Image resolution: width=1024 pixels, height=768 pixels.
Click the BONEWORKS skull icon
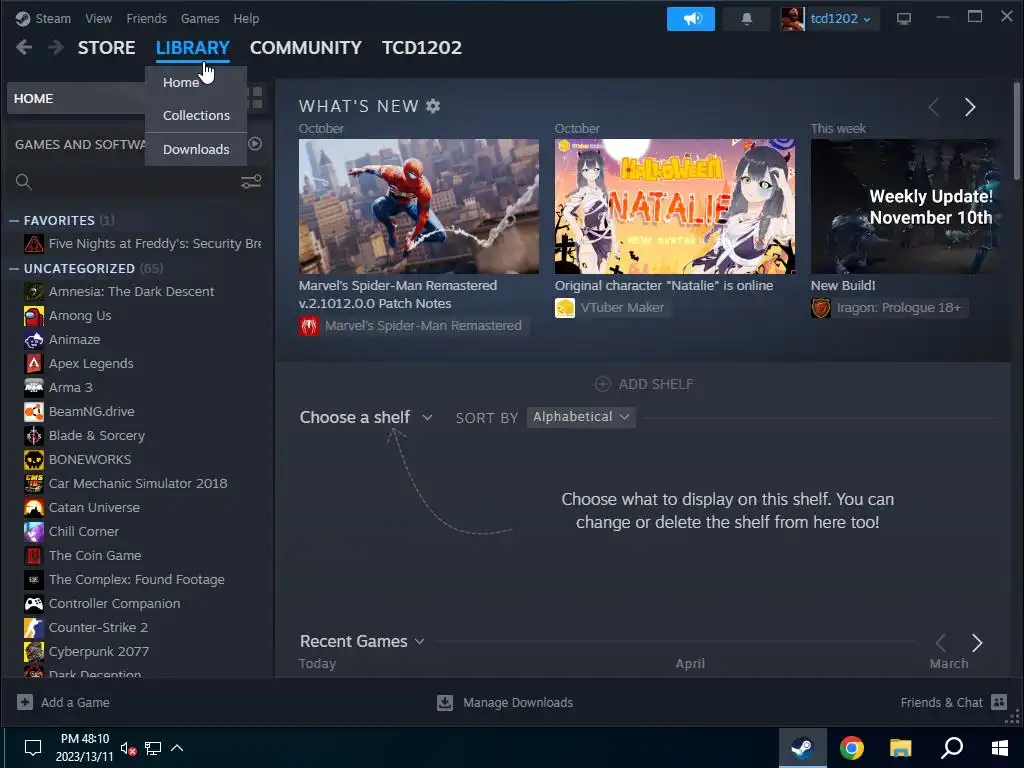[x=34, y=460]
